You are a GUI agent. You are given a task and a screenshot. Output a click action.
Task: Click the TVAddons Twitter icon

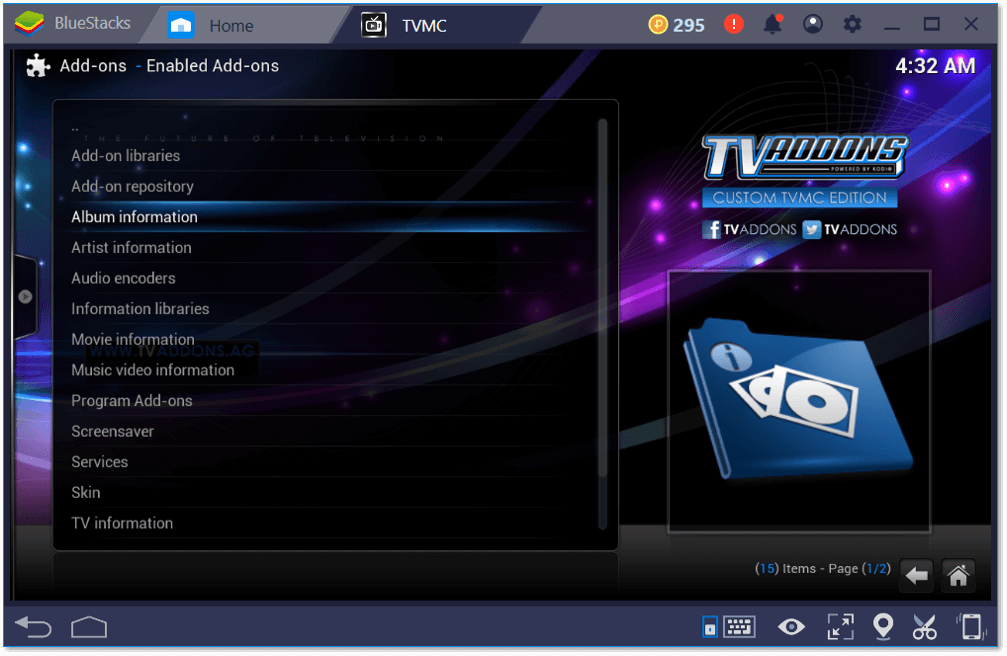tap(812, 229)
